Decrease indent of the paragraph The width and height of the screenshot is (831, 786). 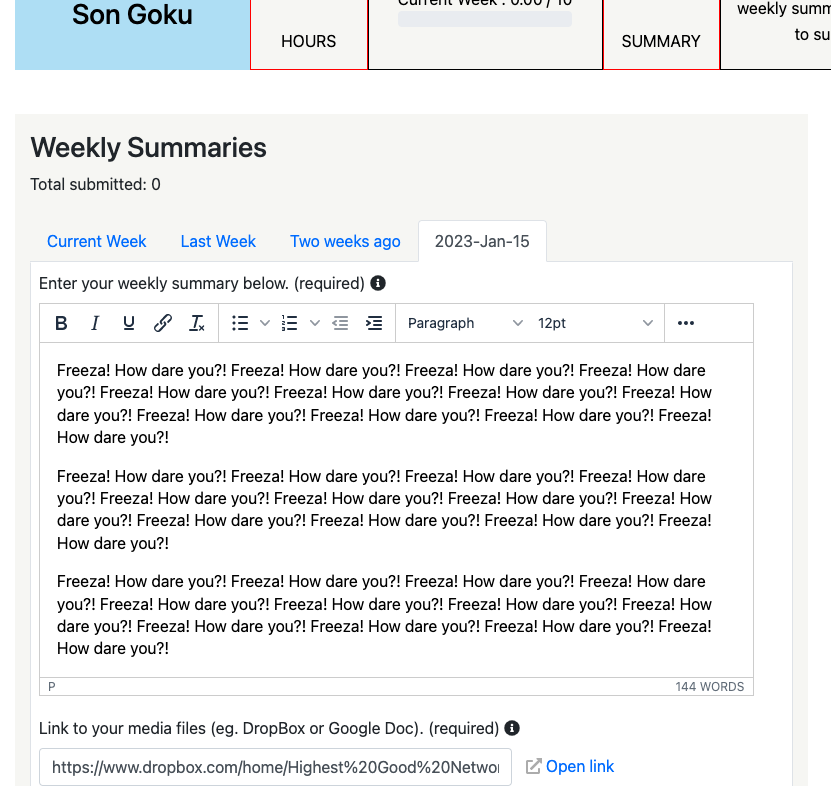pos(340,323)
